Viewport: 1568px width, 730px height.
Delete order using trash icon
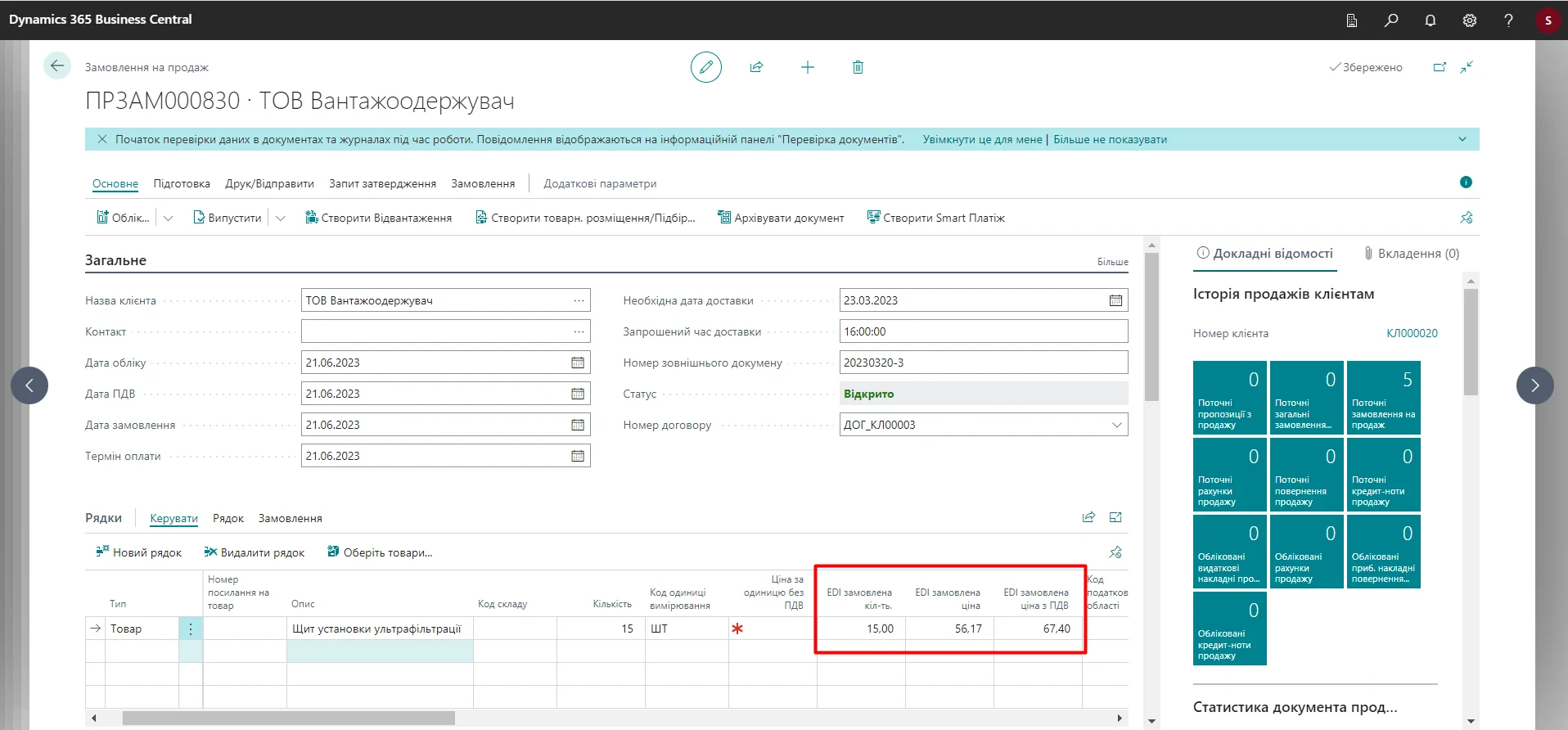click(858, 67)
